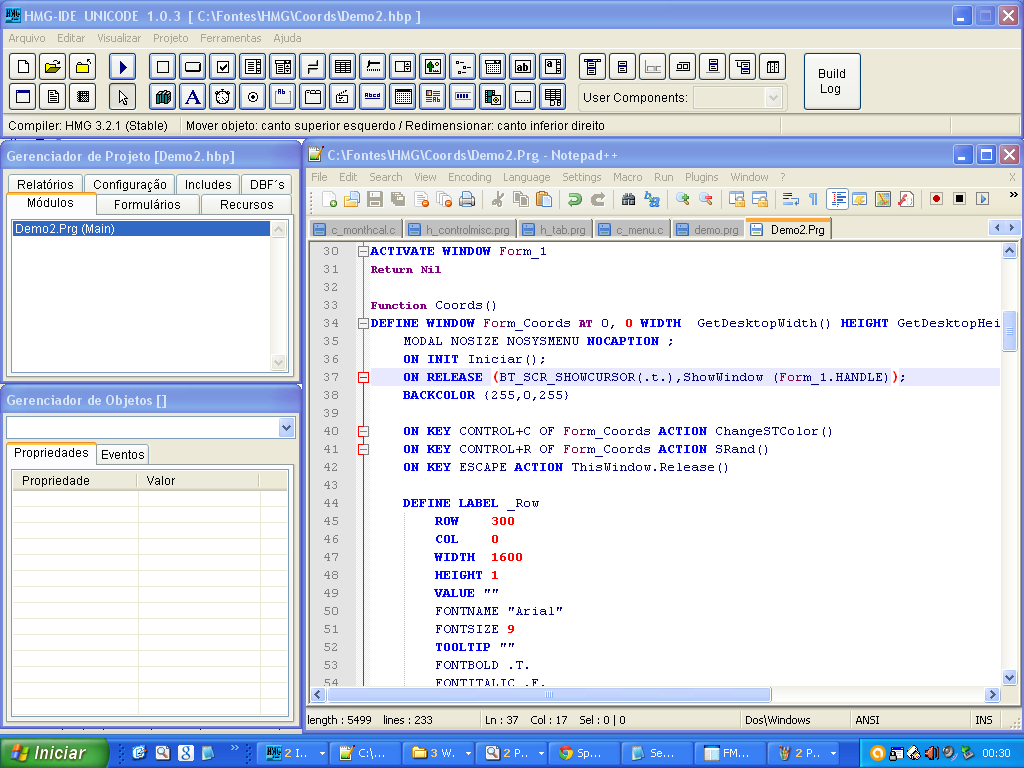The image size is (1024, 768).
Task: Select the Timer clock control tool
Action: click(224, 97)
